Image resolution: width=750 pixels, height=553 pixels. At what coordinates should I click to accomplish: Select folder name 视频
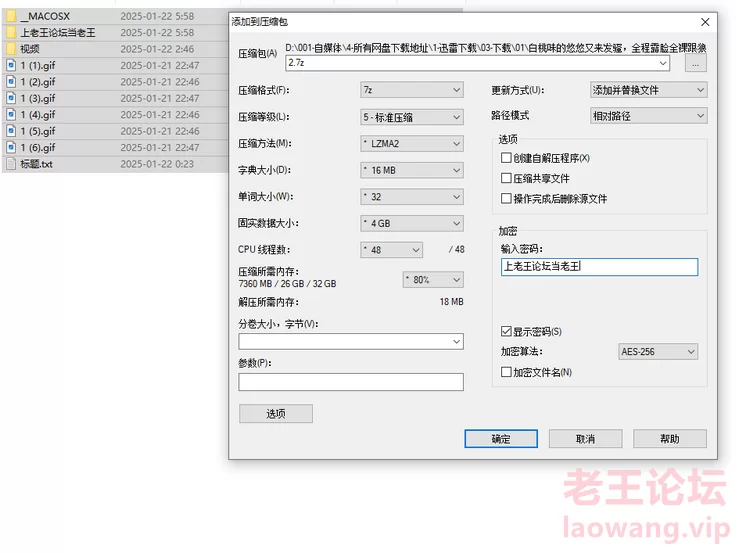30,49
